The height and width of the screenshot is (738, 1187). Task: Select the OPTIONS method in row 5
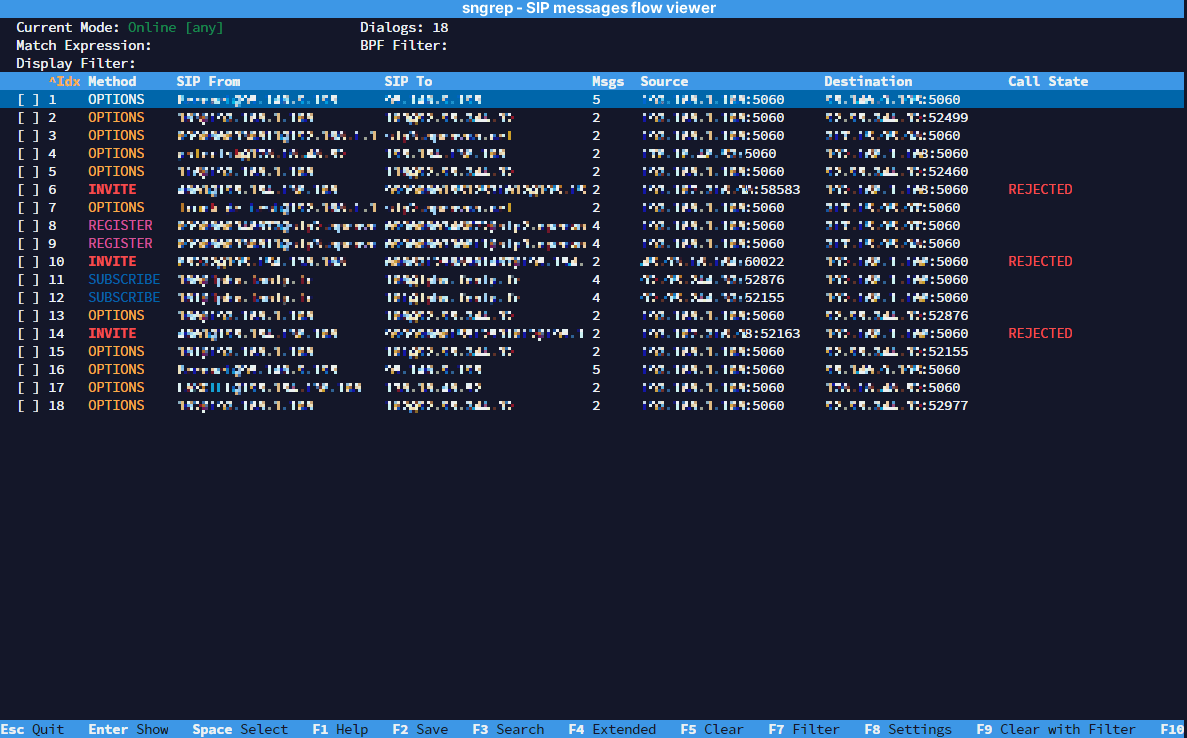(x=116, y=172)
